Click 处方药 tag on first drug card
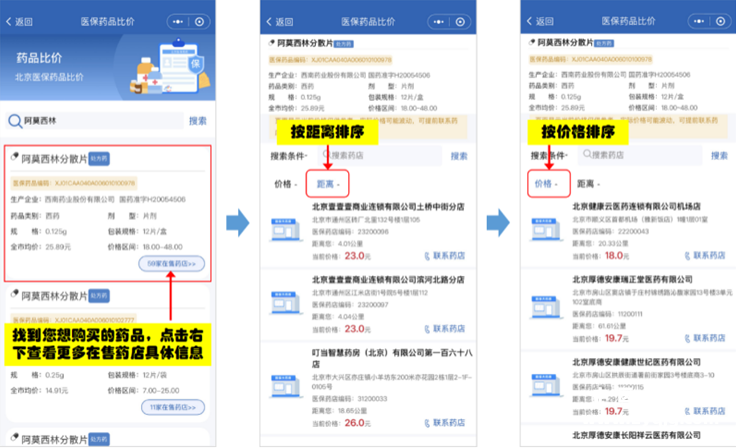The width and height of the screenshot is (736, 448). click(x=99, y=159)
